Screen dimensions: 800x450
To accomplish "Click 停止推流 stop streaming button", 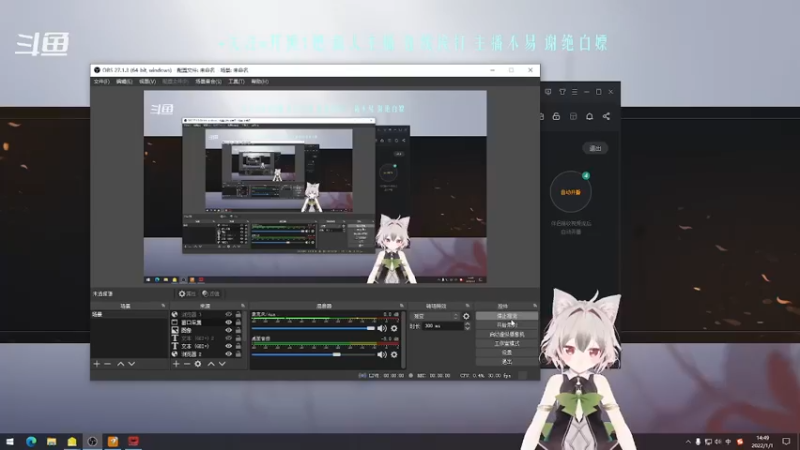I will [x=507, y=316].
